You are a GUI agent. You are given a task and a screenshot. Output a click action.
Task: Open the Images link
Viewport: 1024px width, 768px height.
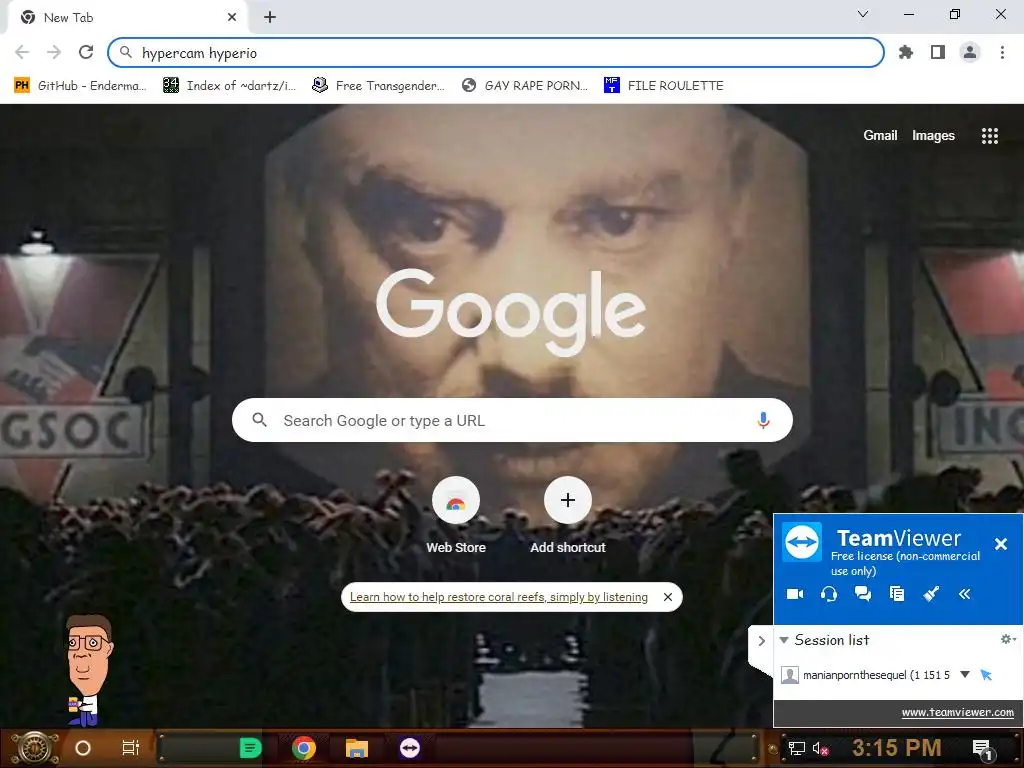pos(933,135)
